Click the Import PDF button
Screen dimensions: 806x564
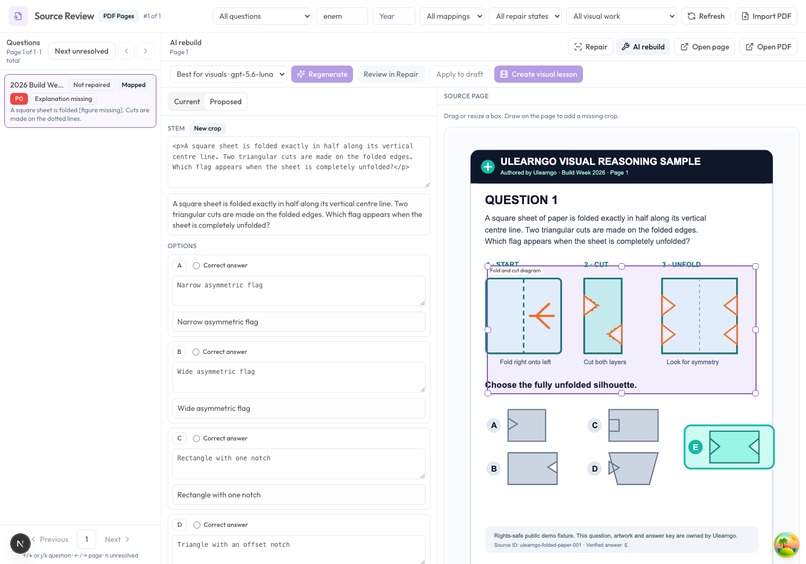tap(766, 16)
